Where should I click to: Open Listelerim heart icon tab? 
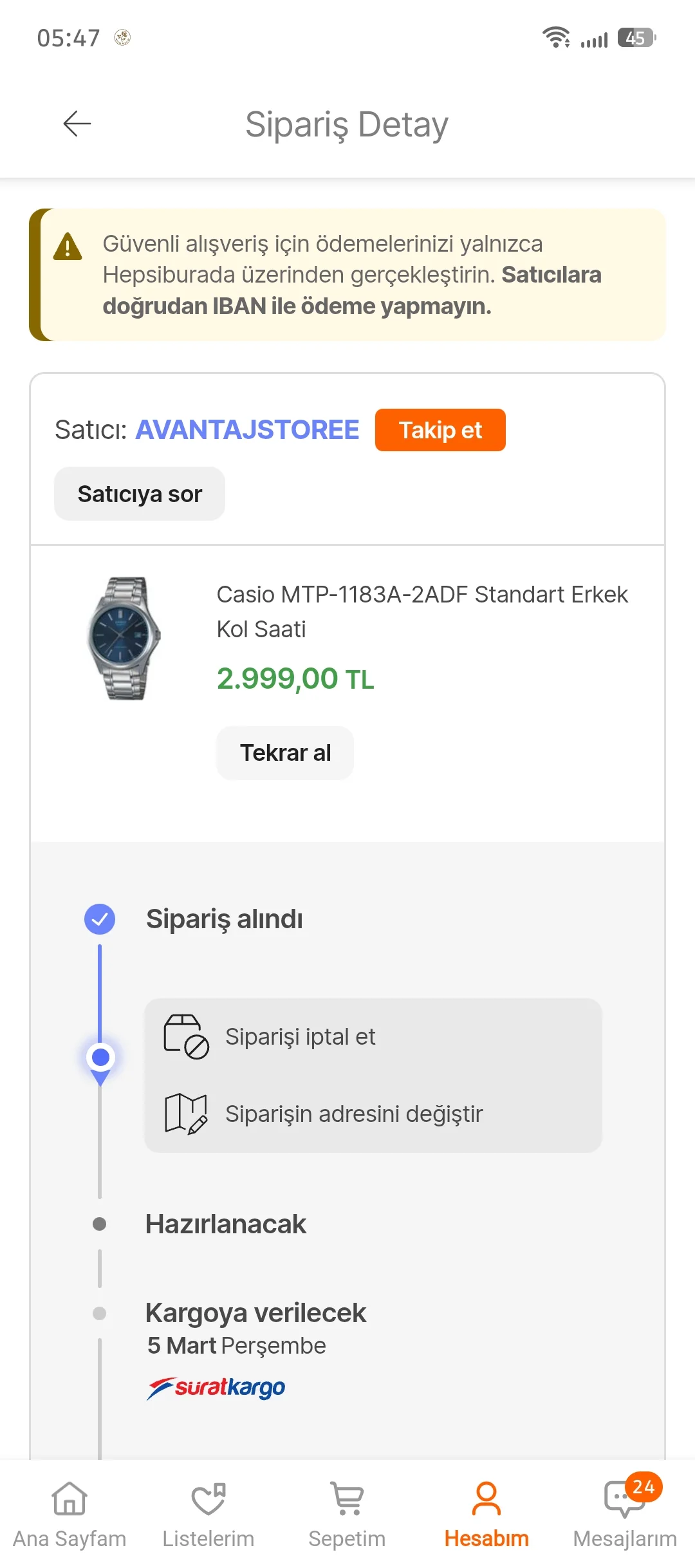[208, 1513]
